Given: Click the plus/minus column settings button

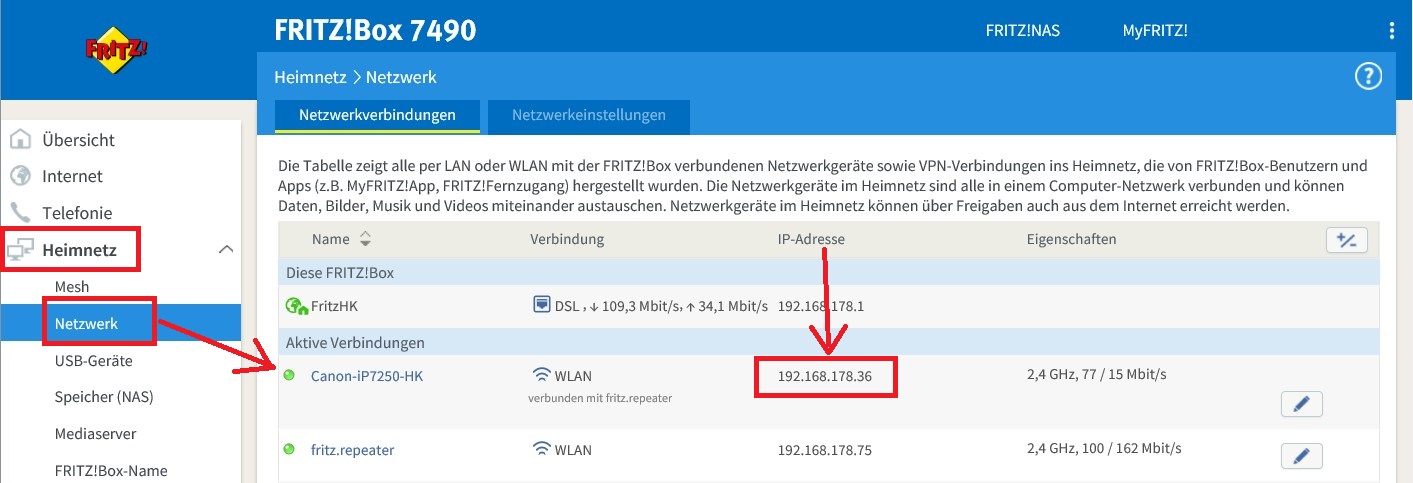Looking at the screenshot, I should pos(1346,240).
